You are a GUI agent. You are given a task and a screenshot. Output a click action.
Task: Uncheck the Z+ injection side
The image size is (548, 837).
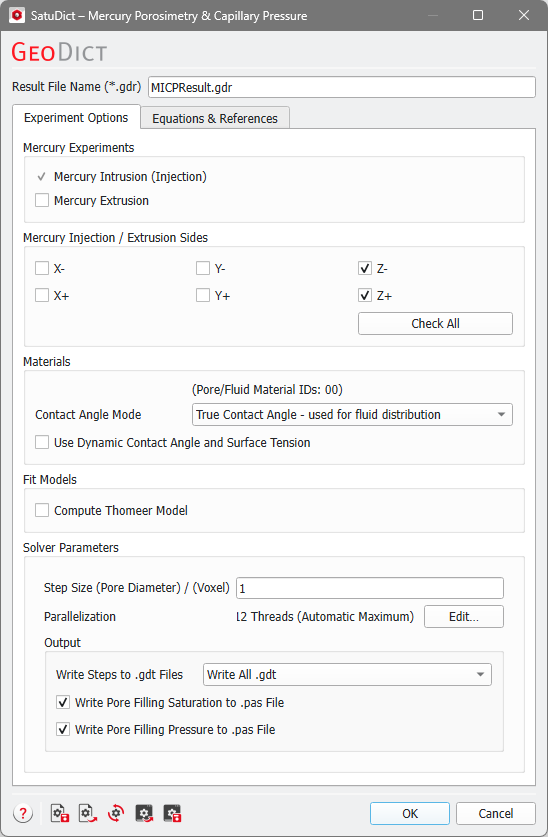365,295
